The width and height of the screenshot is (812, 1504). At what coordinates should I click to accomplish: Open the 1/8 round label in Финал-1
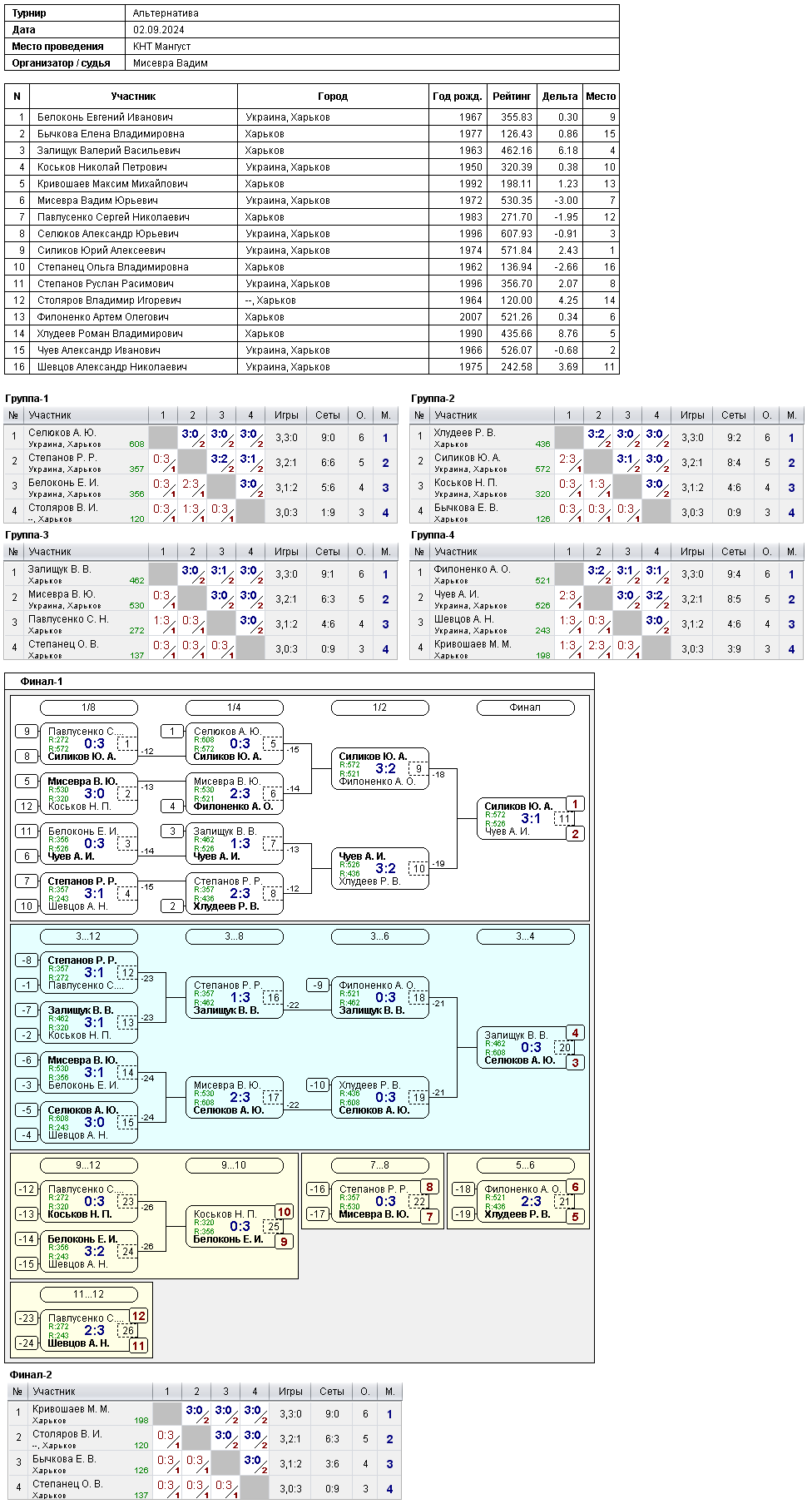(x=89, y=707)
